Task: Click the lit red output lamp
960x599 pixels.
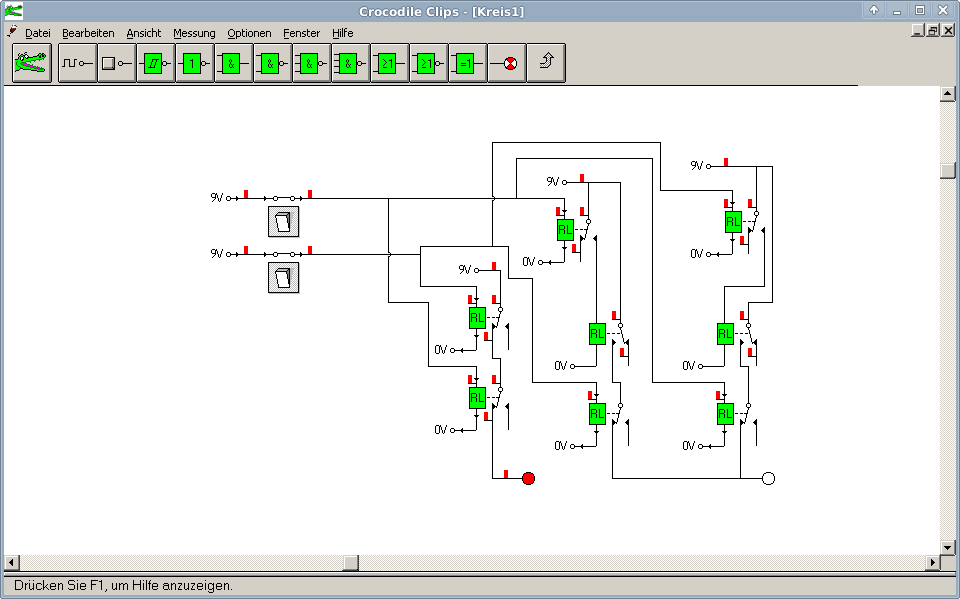Action: 529,478
